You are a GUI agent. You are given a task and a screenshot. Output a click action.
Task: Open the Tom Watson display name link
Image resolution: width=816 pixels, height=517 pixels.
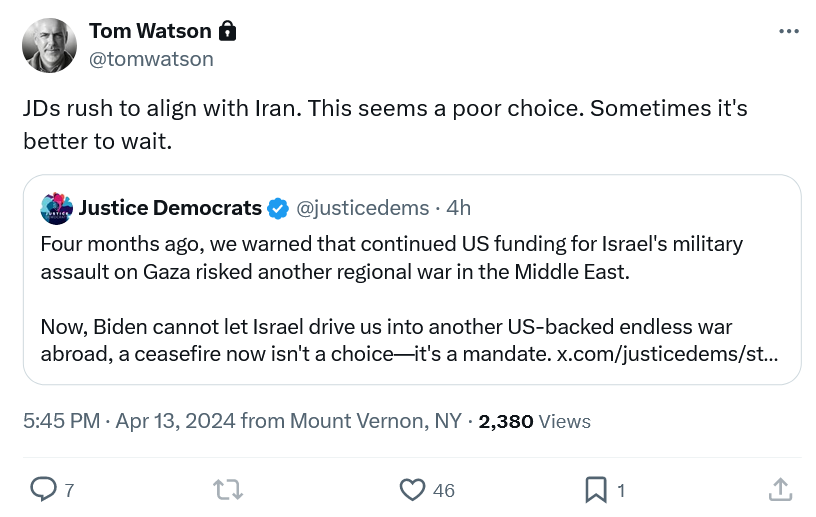[x=150, y=32]
